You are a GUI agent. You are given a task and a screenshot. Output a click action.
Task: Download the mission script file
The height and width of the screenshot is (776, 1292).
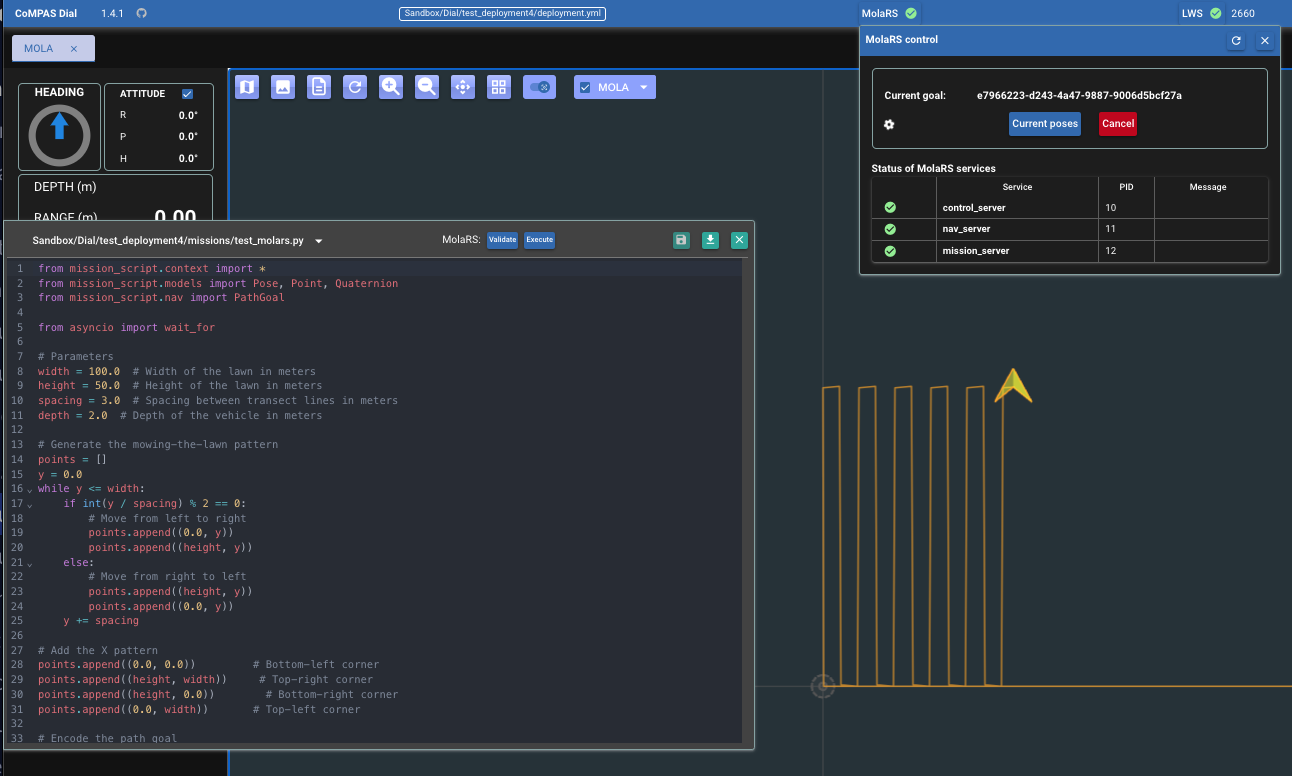(710, 240)
